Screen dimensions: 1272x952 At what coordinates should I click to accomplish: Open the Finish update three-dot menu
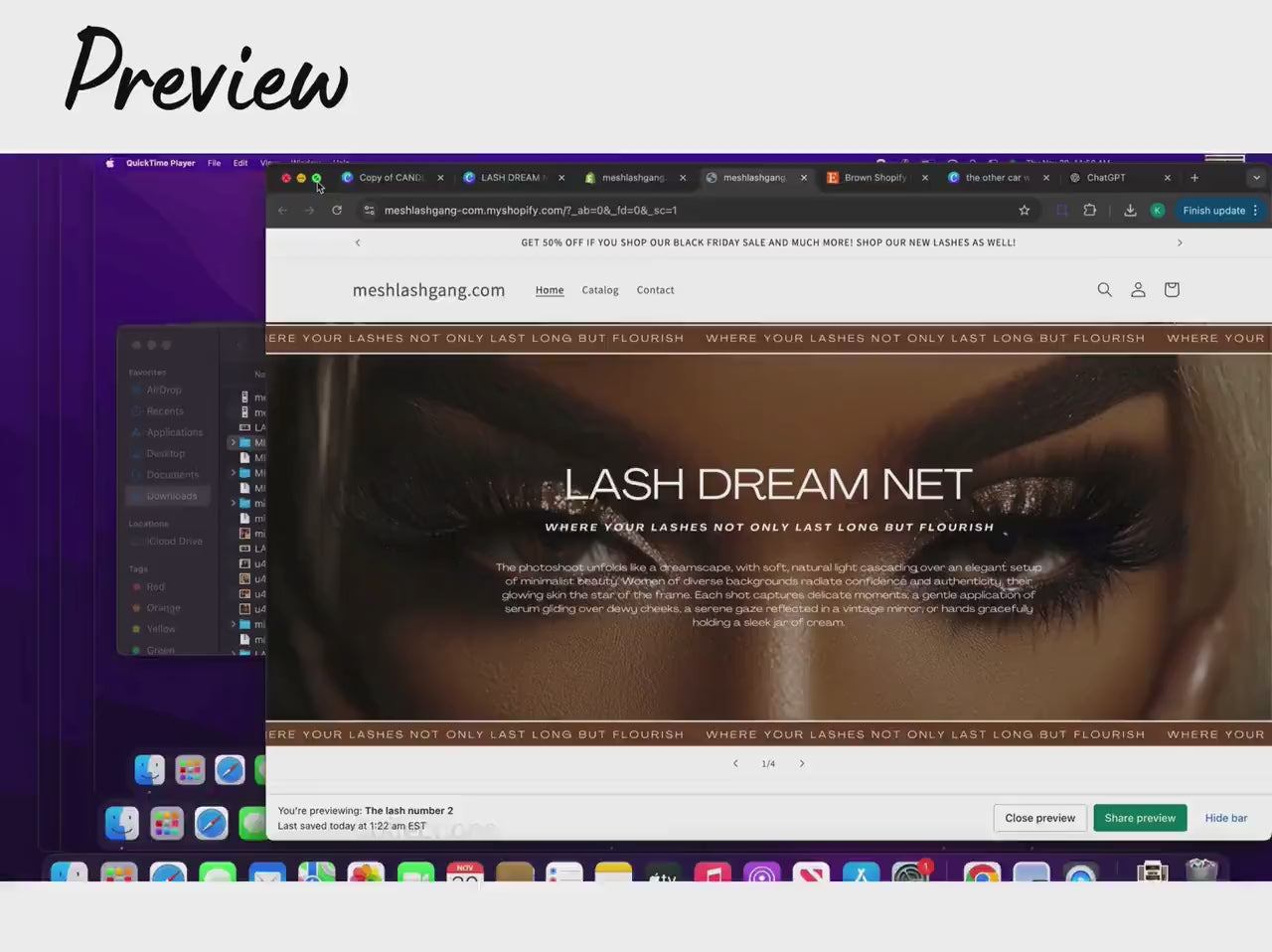(1254, 210)
